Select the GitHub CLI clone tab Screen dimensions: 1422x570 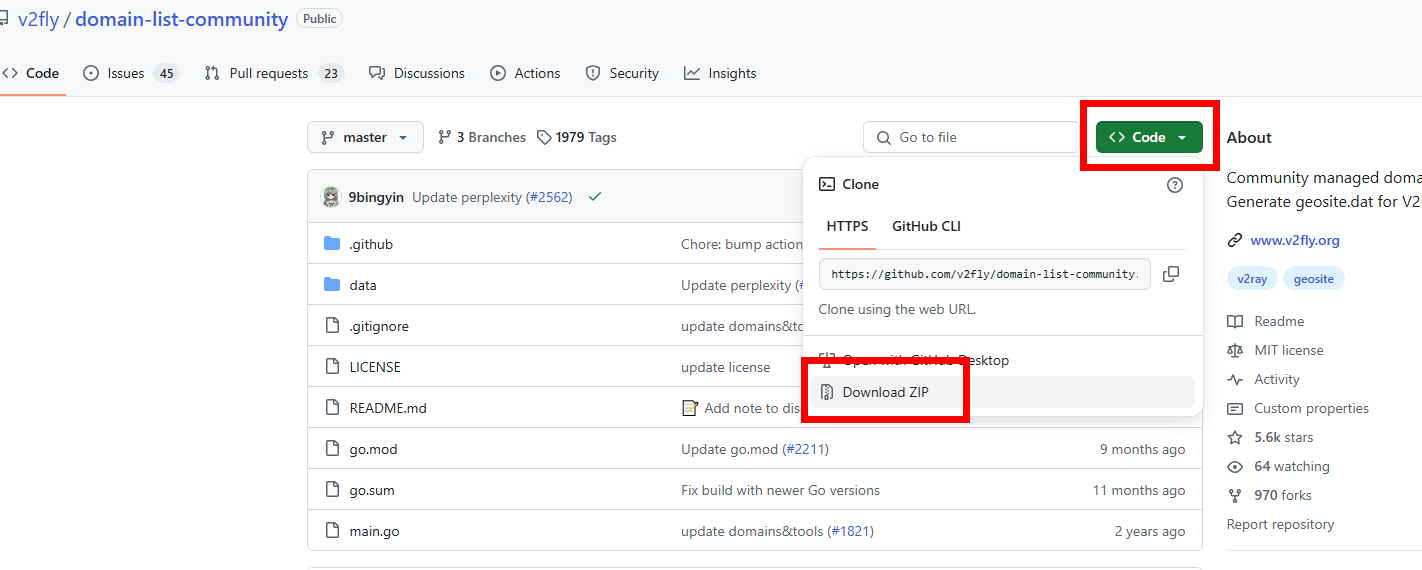[x=926, y=226]
